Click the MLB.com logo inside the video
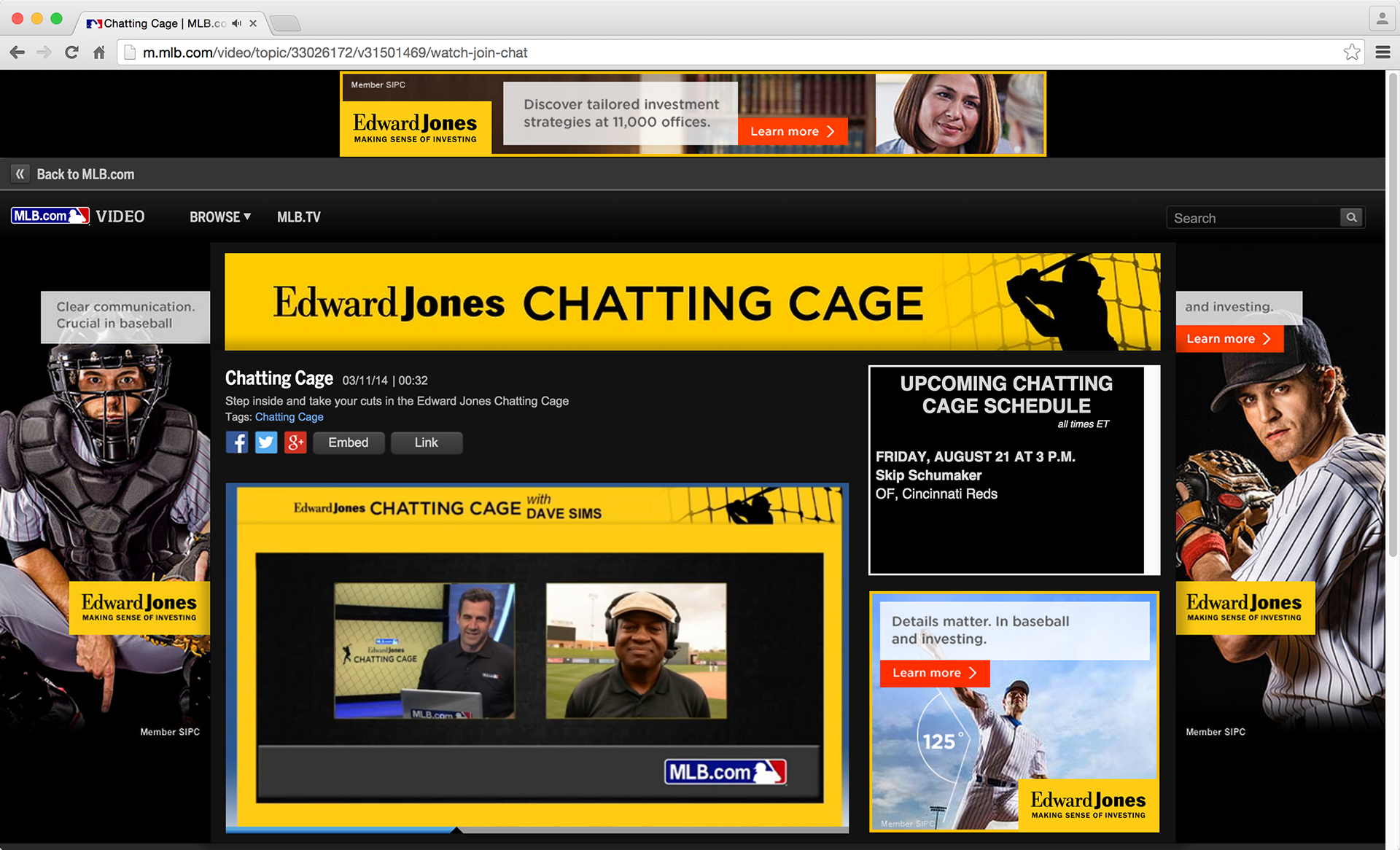This screenshot has height=850, width=1400. tap(726, 772)
